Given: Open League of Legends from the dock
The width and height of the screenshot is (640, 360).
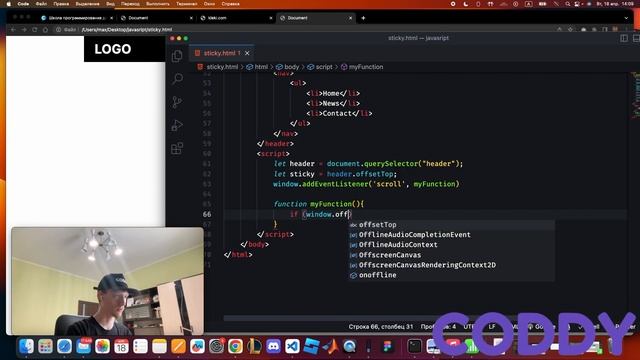Looking at the screenshot, I should pos(254,347).
